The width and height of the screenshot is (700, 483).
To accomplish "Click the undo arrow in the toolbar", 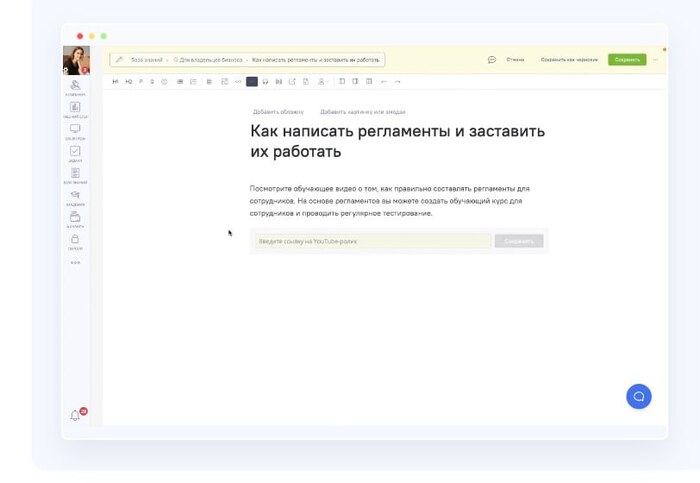I will [384, 81].
